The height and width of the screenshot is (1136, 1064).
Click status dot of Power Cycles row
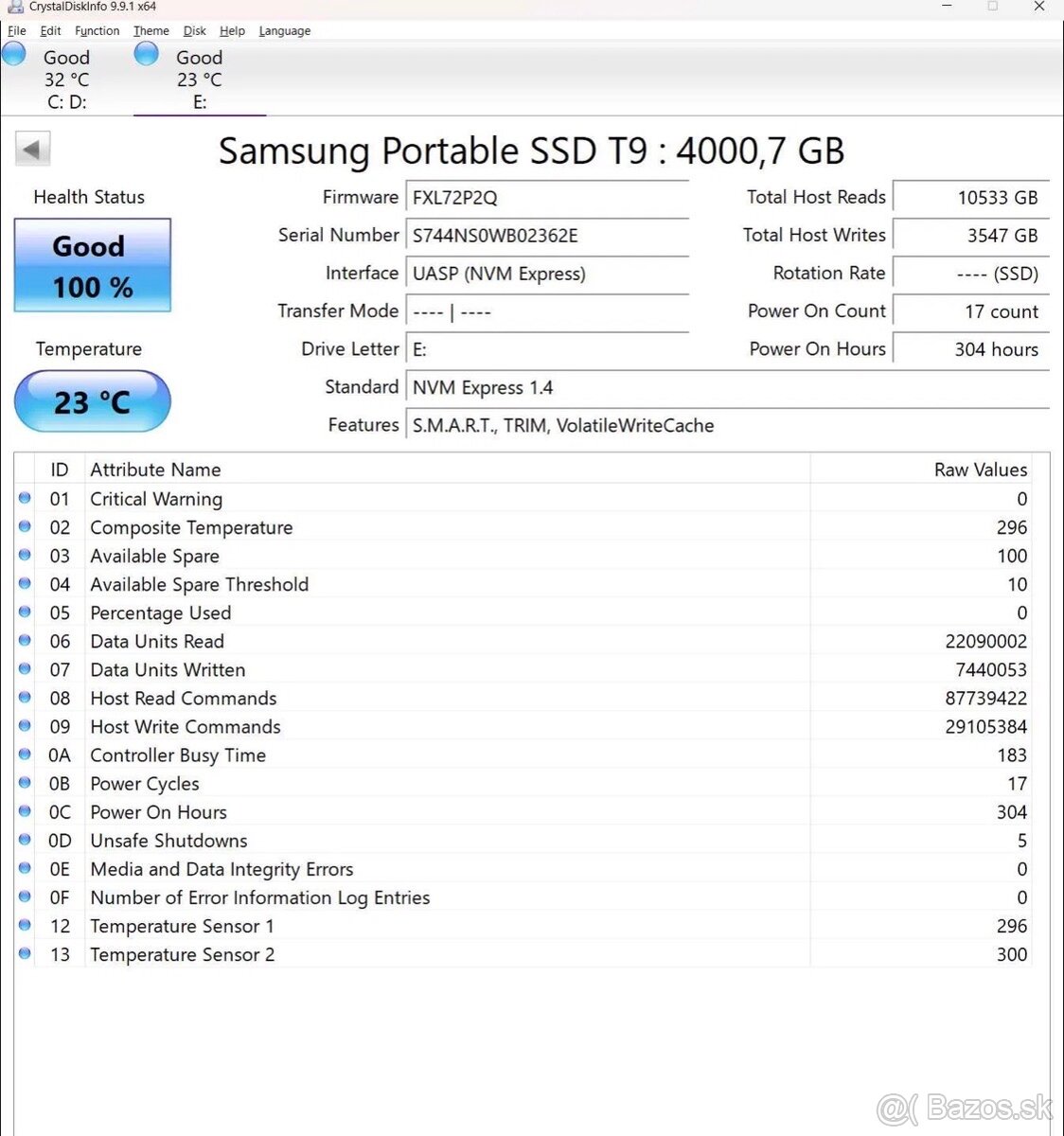[x=25, y=782]
